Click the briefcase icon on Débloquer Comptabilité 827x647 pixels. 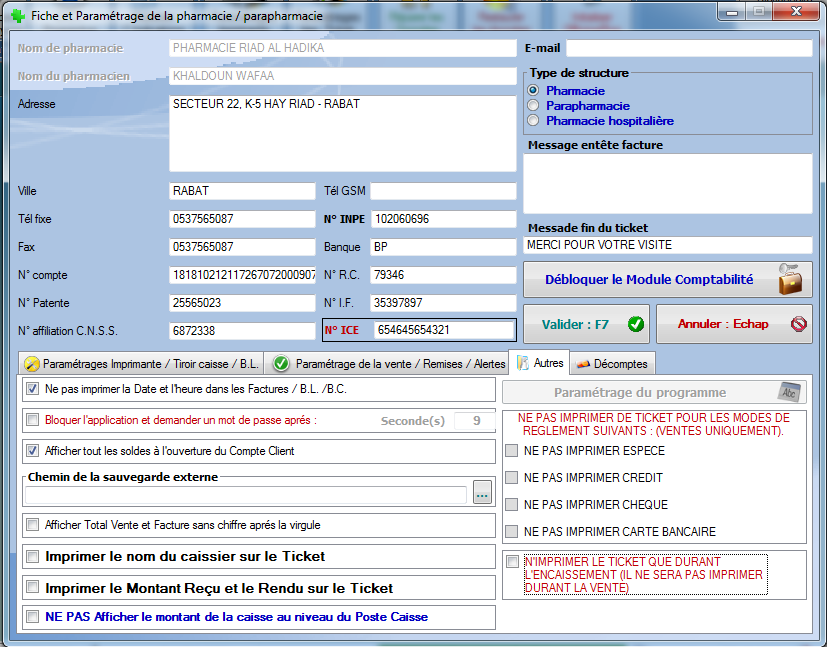pyautogui.click(x=789, y=280)
